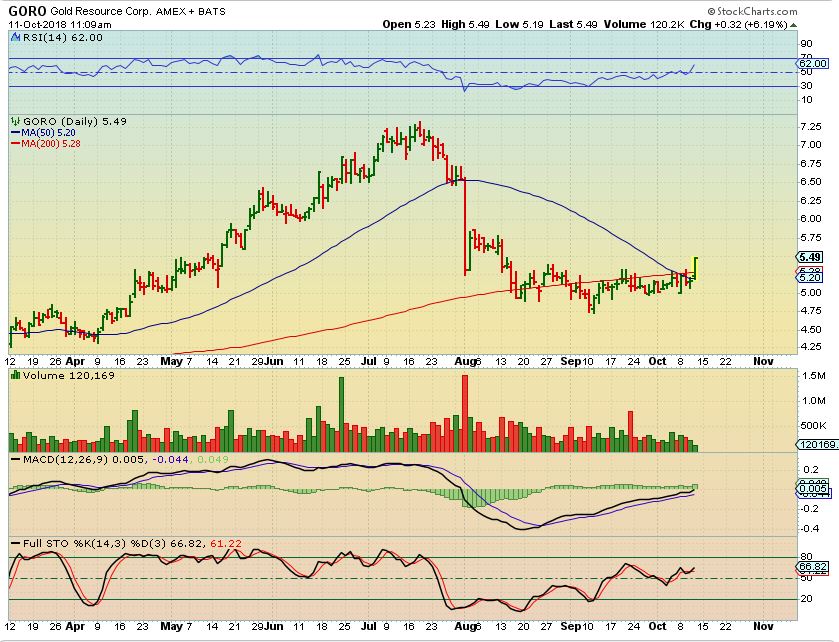Click the 0.005 MACD value tag

tap(813, 488)
